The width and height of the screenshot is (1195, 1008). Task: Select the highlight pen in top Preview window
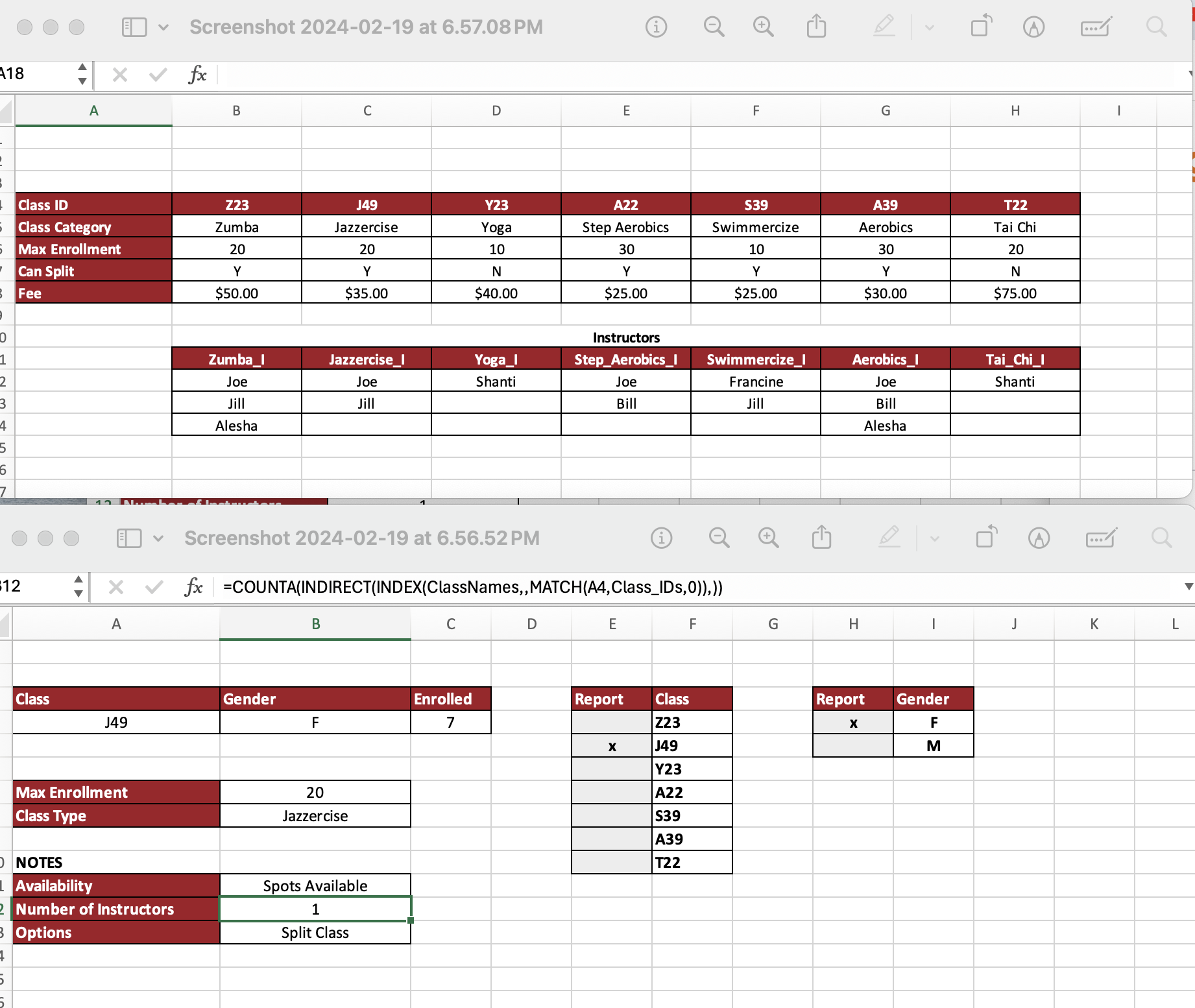click(x=884, y=27)
